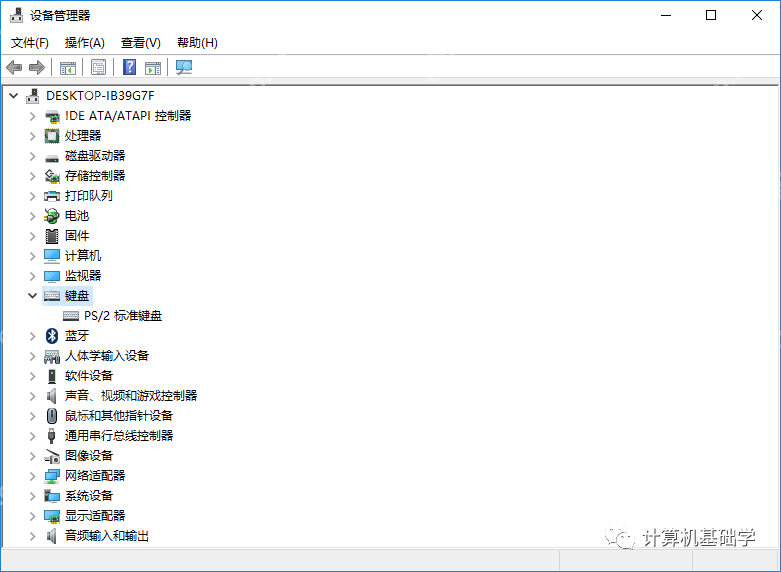Collapse the 键盘 node

(x=33, y=296)
